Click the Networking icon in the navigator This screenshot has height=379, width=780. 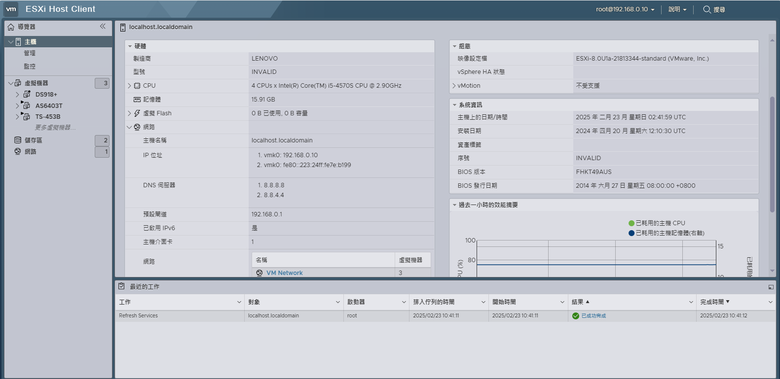(x=17, y=152)
